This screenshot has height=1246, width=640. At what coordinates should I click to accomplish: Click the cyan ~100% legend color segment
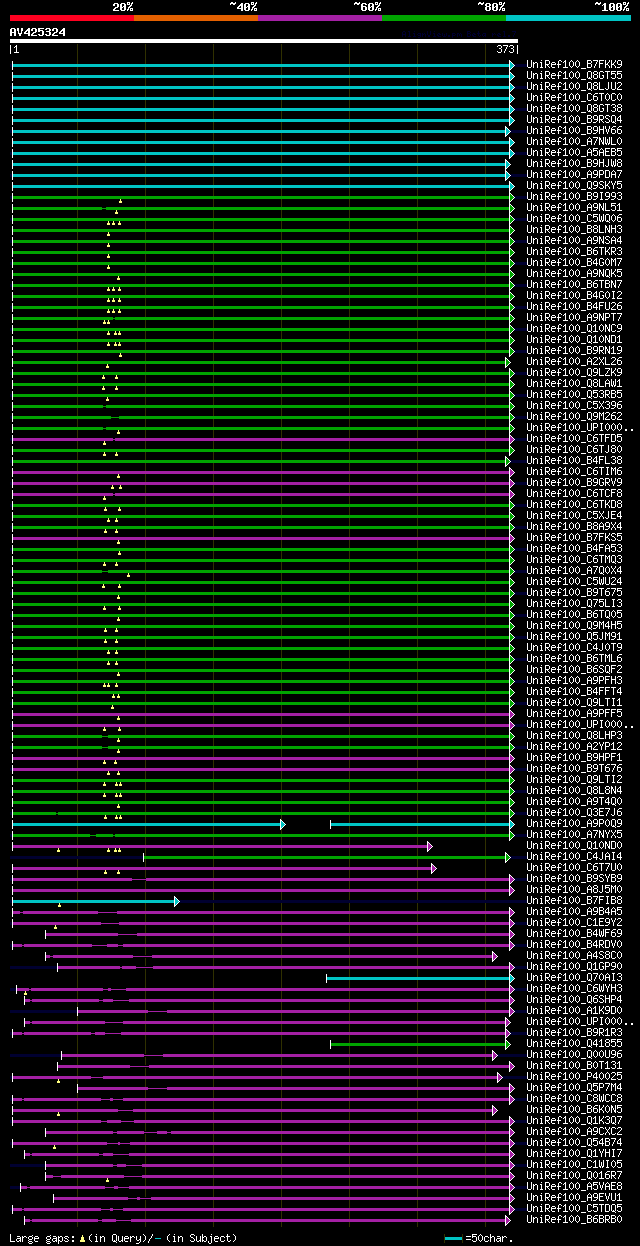point(568,17)
